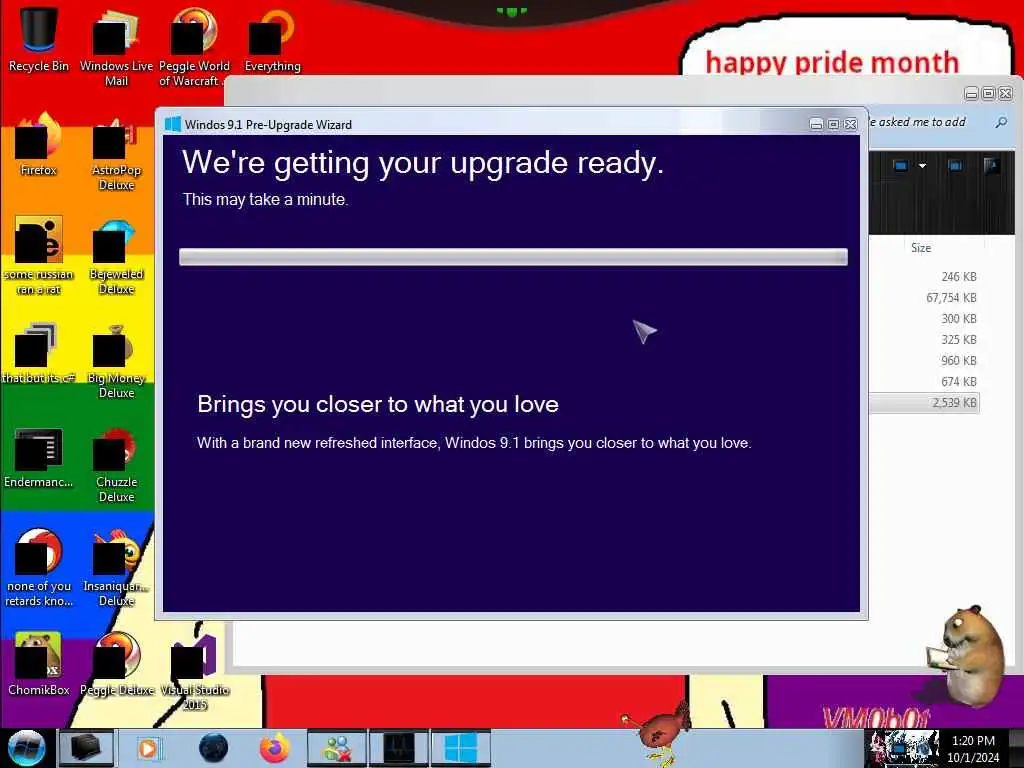
Task: Click the 'This may take a minute.' text
Action: [265, 199]
